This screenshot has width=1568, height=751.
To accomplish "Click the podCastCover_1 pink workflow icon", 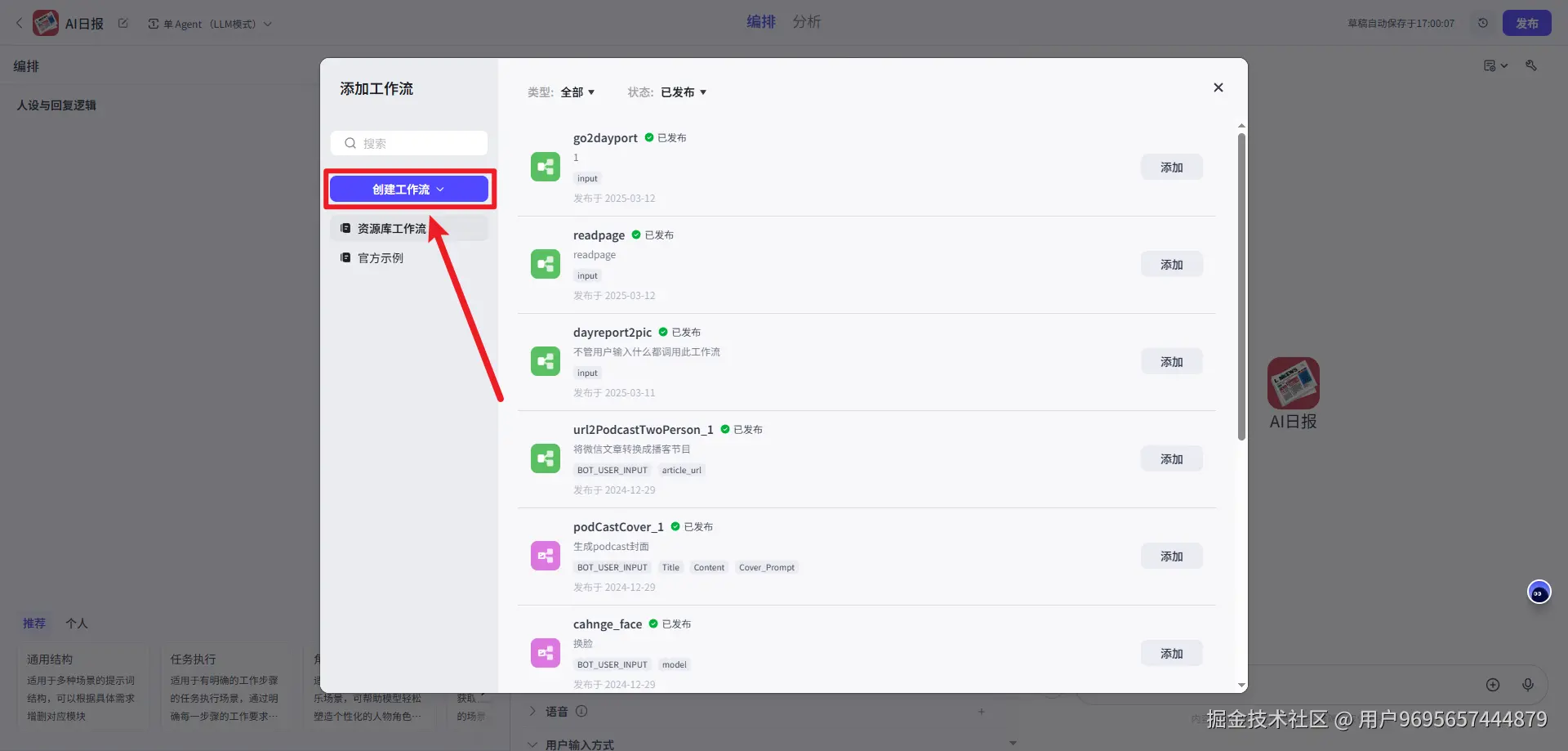I will click(546, 556).
